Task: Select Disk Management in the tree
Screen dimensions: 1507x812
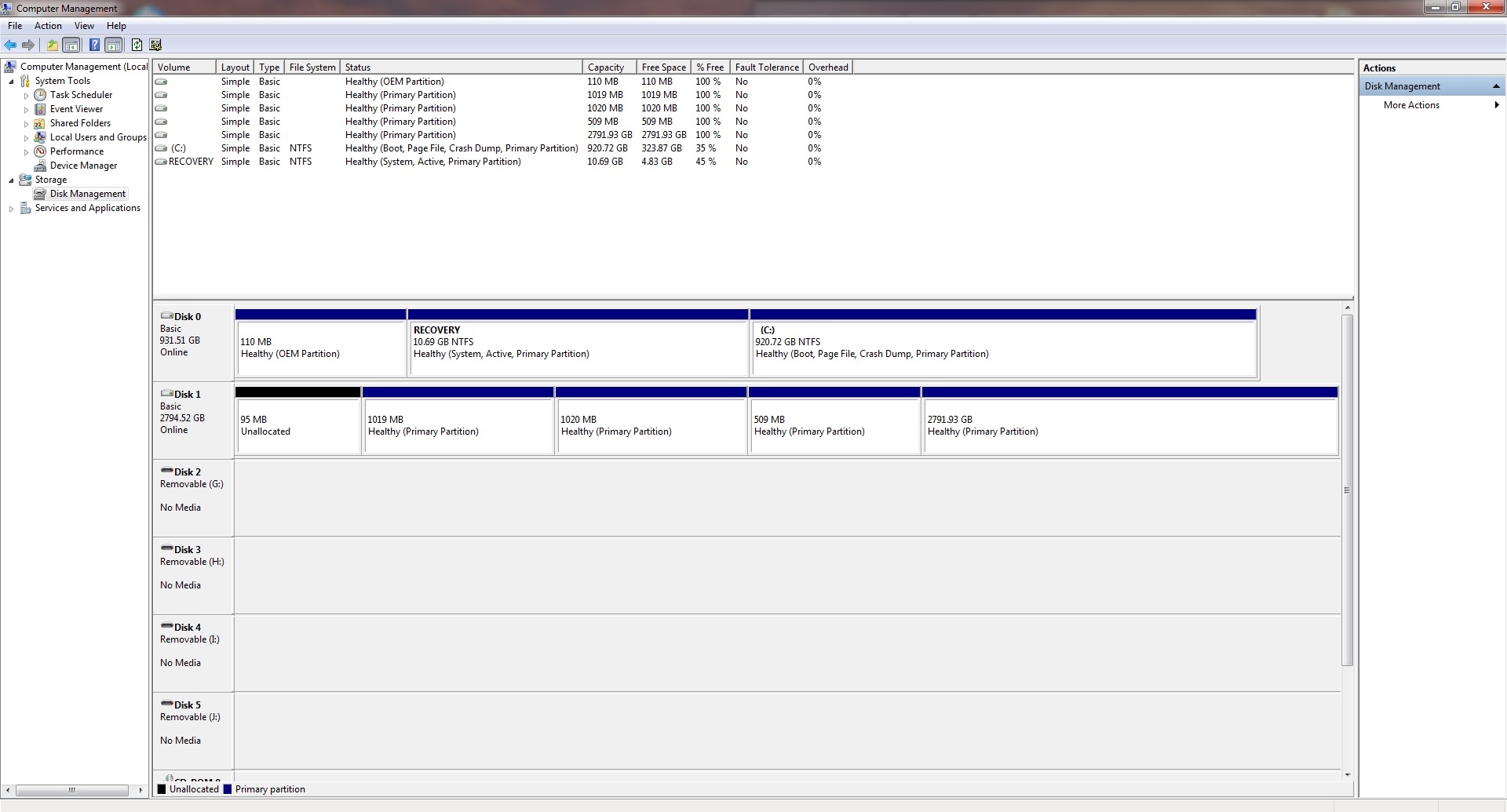Action: (x=87, y=194)
